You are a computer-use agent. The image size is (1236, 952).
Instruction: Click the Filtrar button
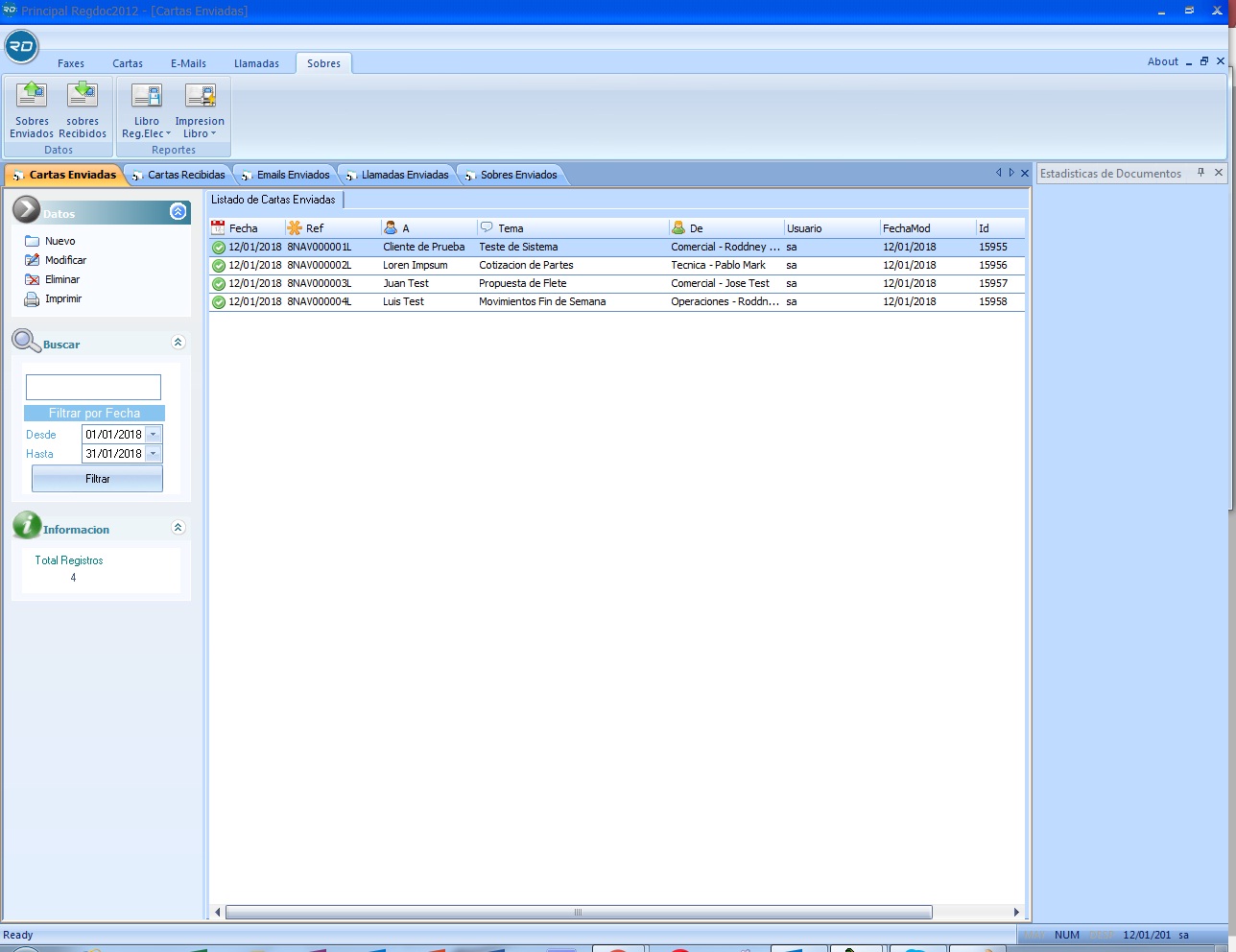click(x=97, y=478)
